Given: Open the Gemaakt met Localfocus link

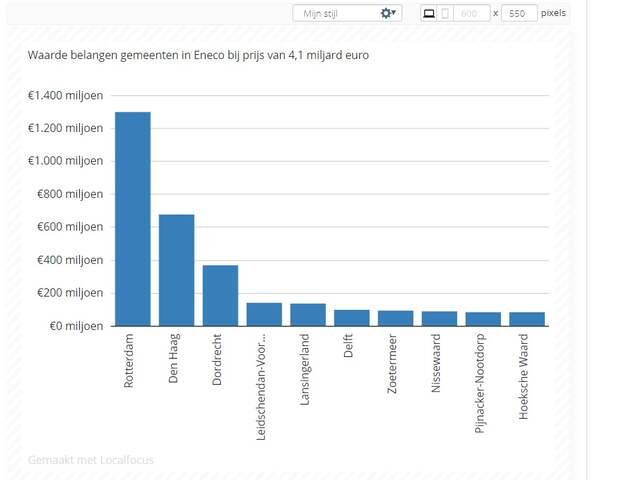Looking at the screenshot, I should pos(91,460).
